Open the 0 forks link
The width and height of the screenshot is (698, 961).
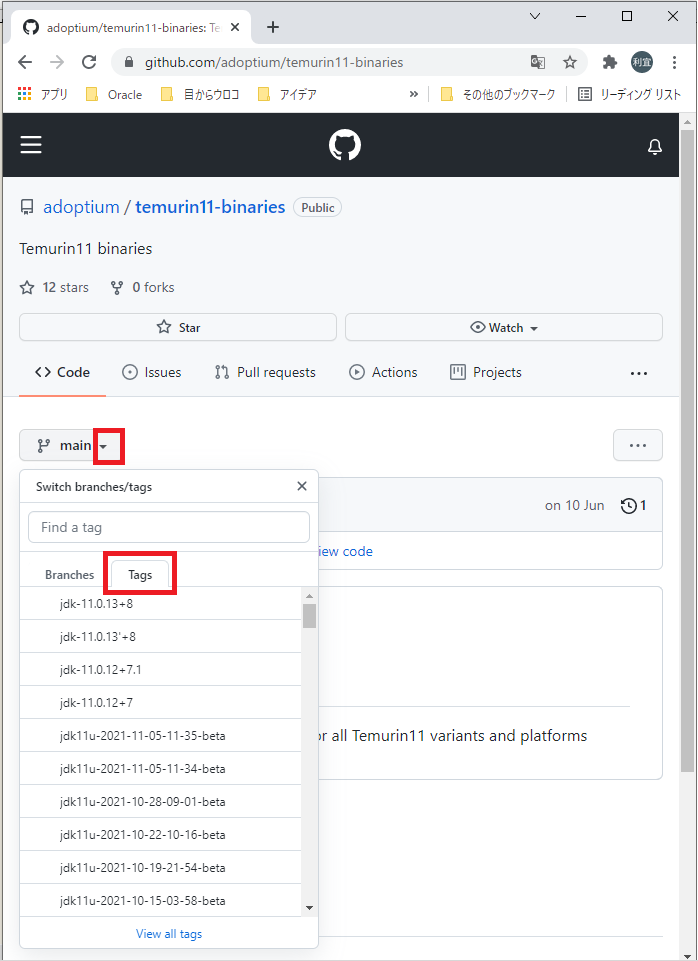point(142,287)
